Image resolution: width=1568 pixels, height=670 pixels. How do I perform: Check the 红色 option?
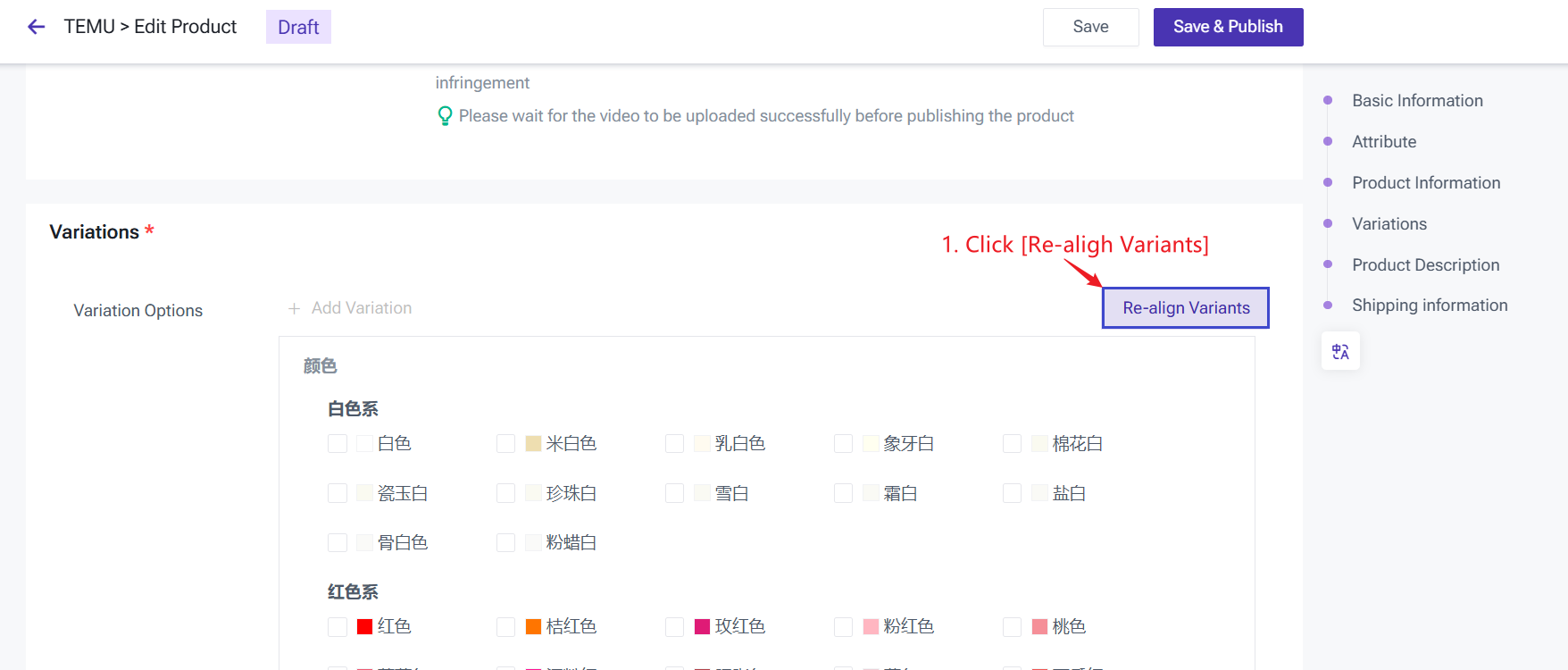[338, 627]
